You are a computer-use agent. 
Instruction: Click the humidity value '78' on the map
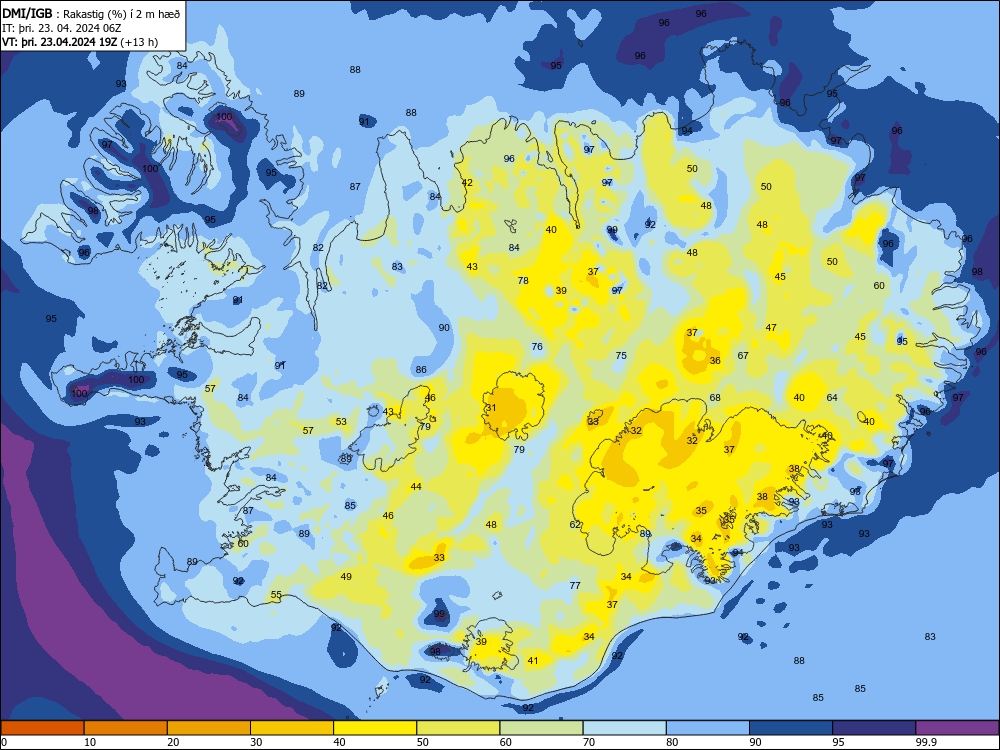[x=523, y=280]
